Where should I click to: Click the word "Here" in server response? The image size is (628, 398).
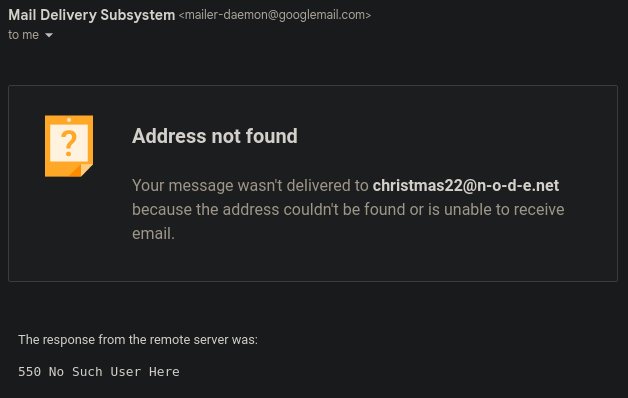click(164, 372)
